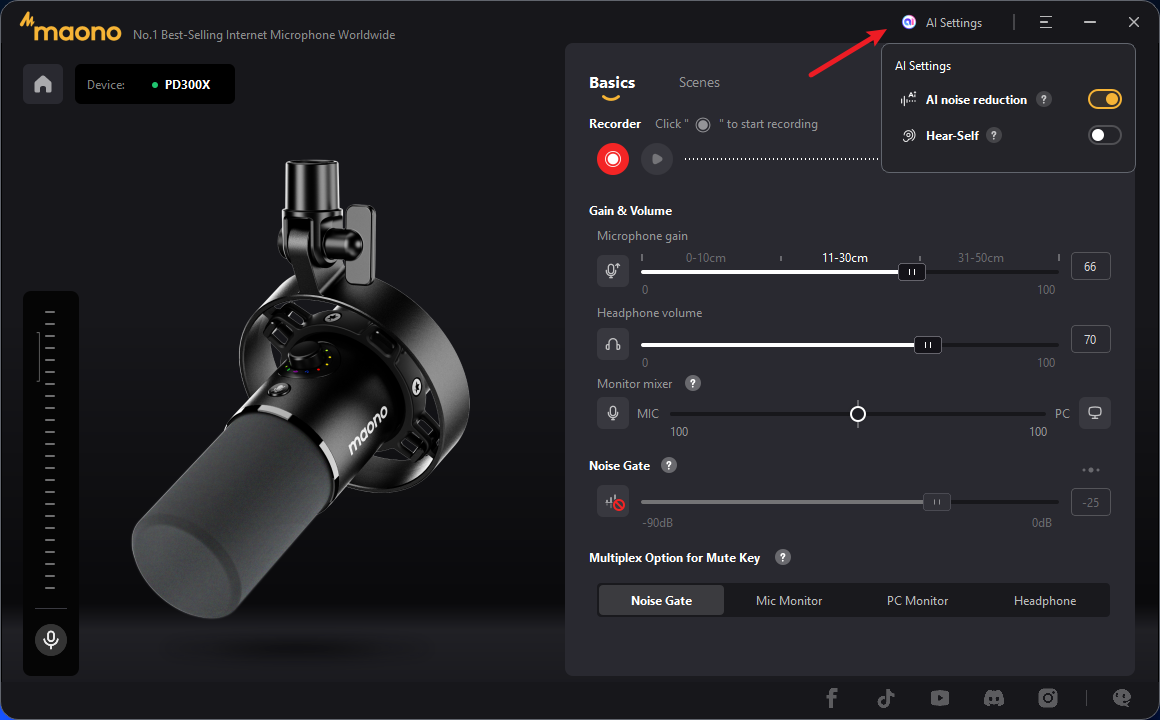Select the microphone gain icon
The image size is (1160, 720).
(612, 270)
